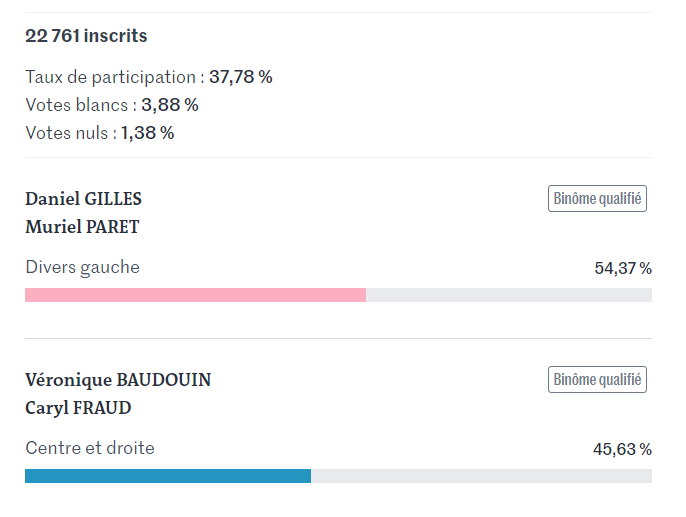Click the grey remainder of the Centre et droite bar

click(x=481, y=476)
